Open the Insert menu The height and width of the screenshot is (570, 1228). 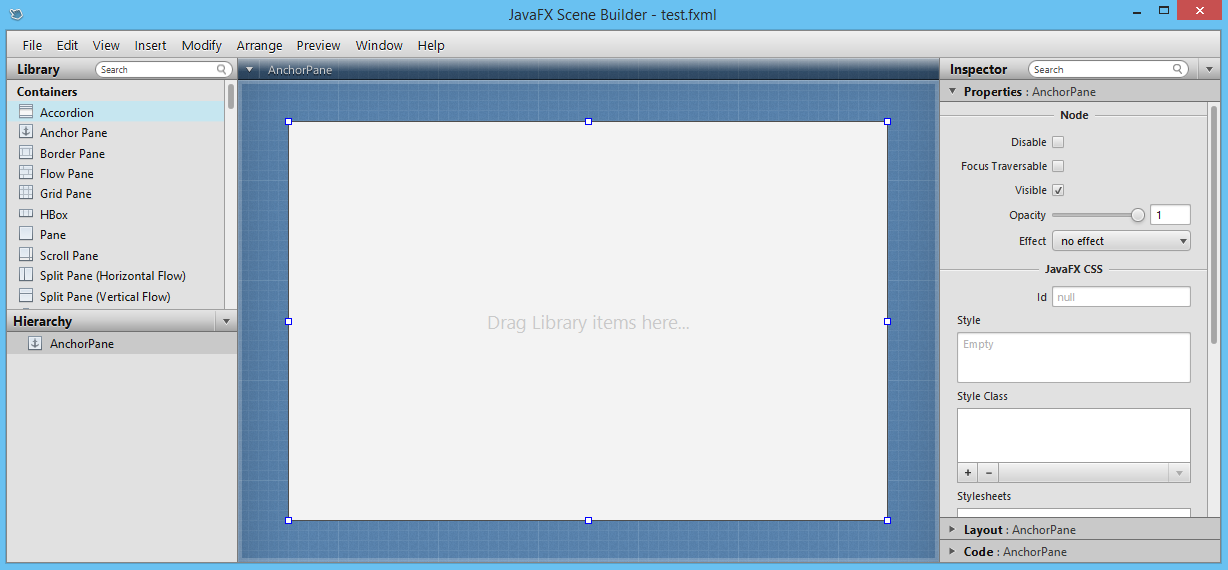click(151, 45)
